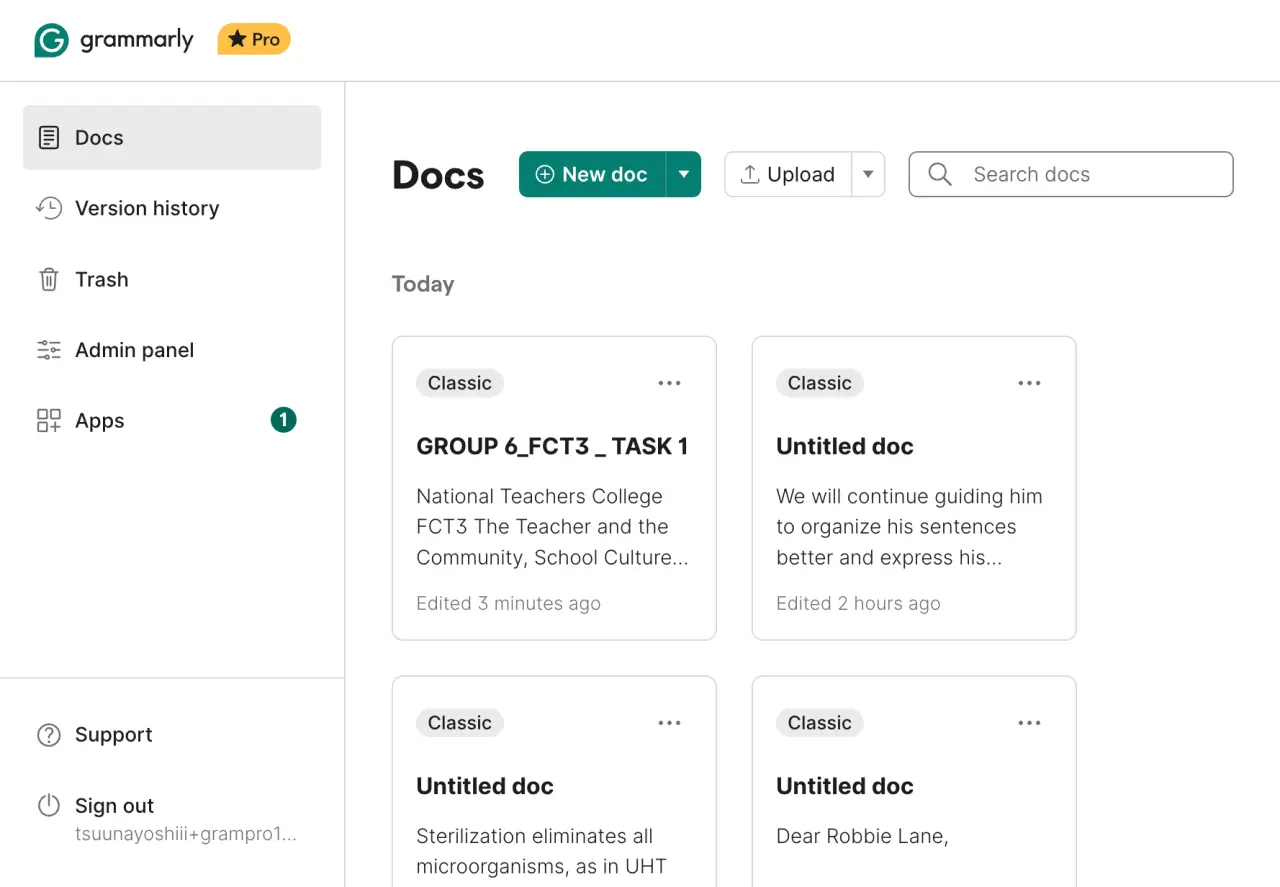Open the GROUP 6_FCT3 _ TASK 1 document

tap(554, 488)
